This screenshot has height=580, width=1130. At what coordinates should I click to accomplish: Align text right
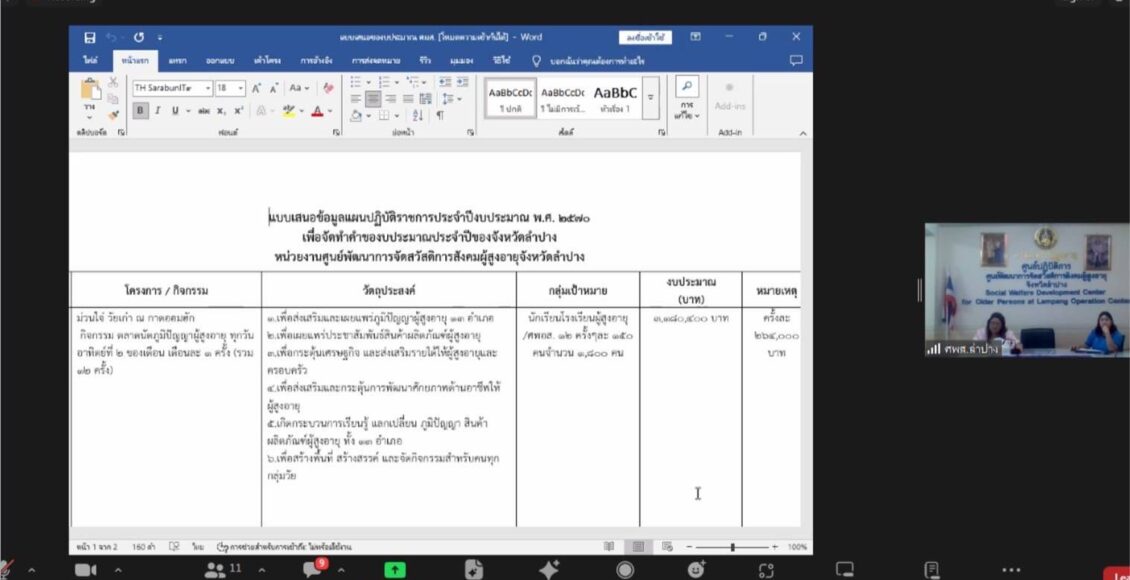(x=391, y=99)
